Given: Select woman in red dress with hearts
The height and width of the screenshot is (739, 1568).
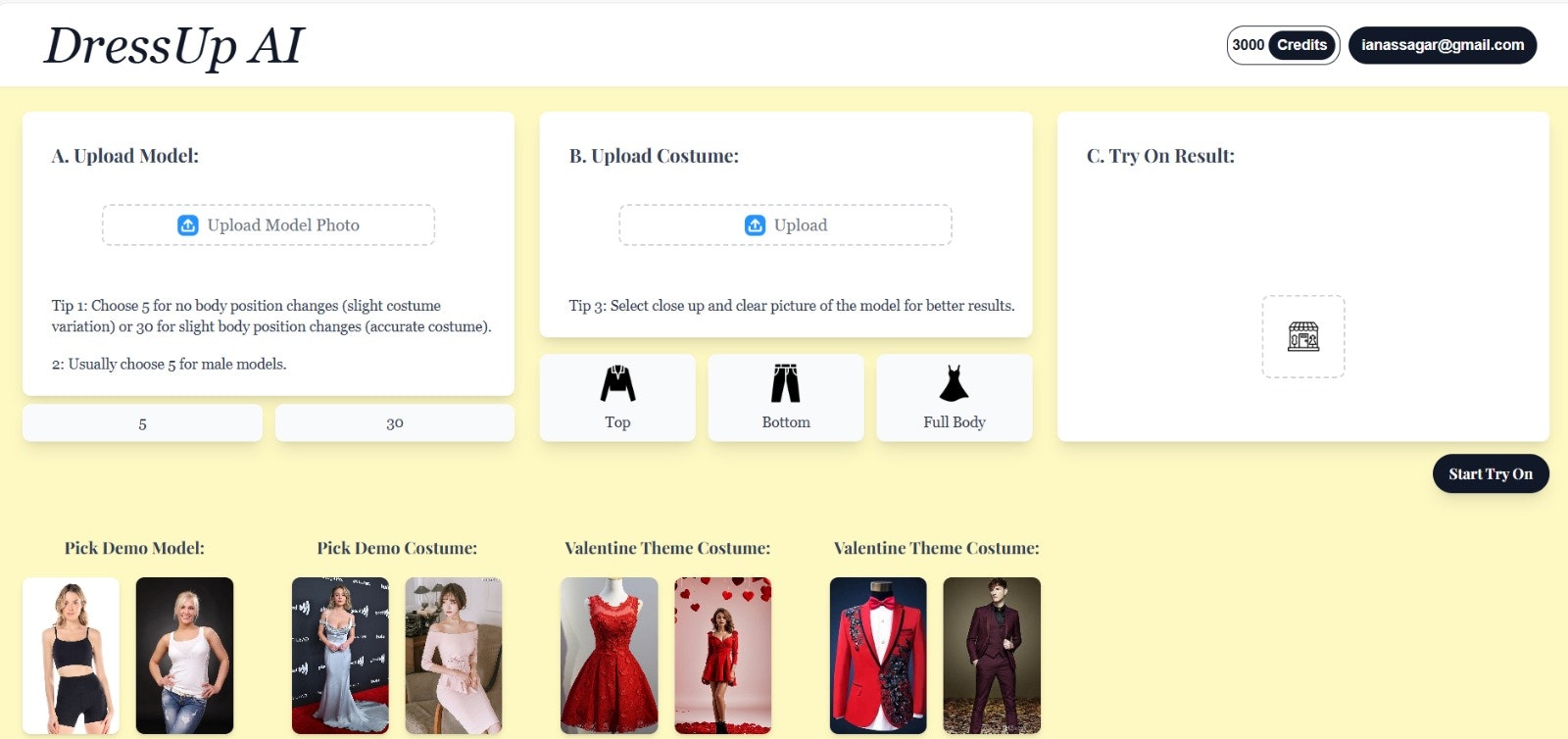Looking at the screenshot, I should [723, 656].
